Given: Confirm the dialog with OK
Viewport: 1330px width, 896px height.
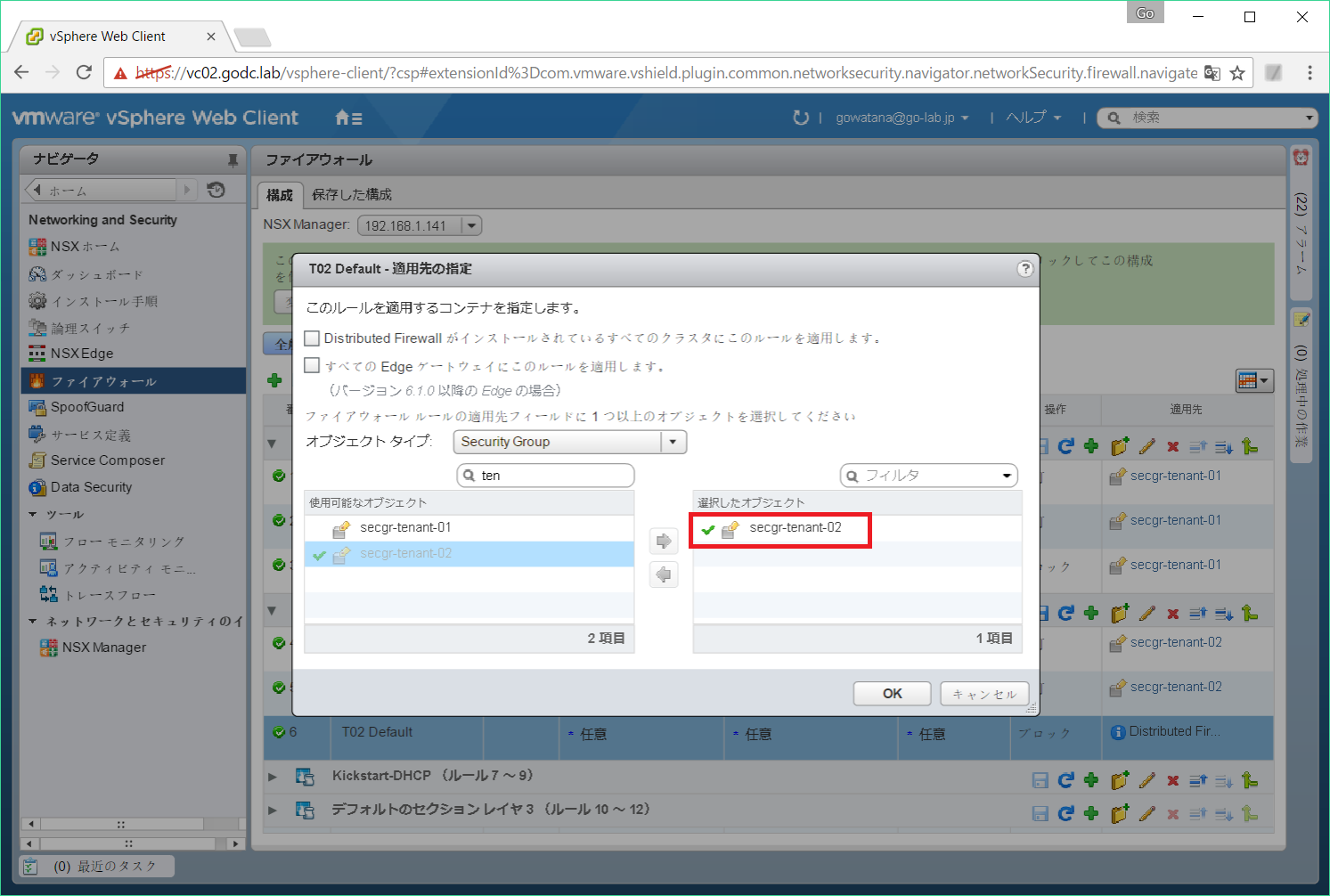Looking at the screenshot, I should coord(893,694).
